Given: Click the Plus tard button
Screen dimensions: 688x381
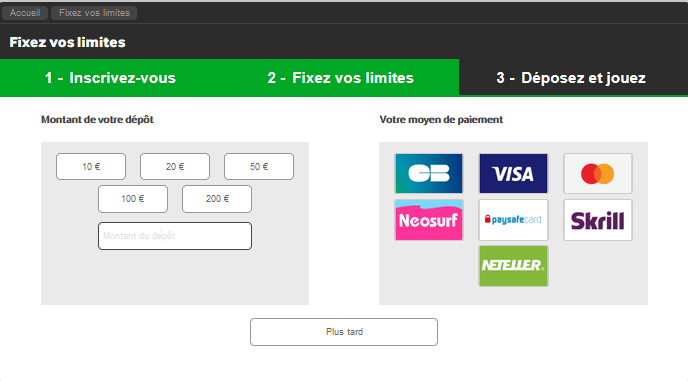Looking at the screenshot, I should [344, 332].
